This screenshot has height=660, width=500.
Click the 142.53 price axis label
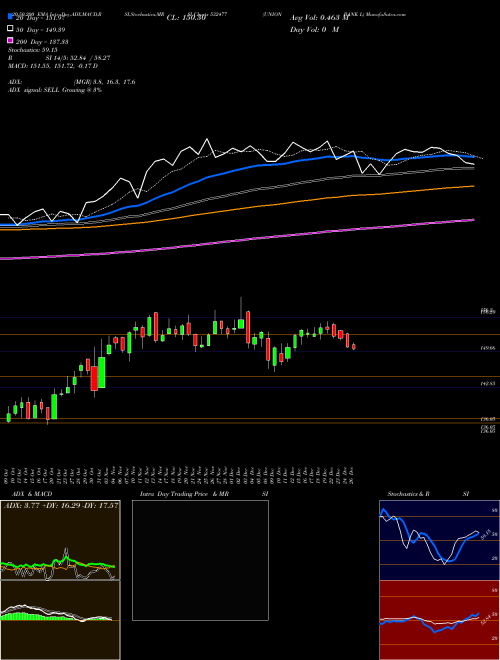pos(488,383)
